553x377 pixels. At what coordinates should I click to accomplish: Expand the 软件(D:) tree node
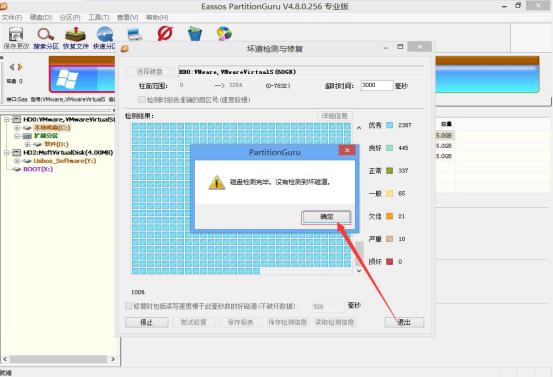pos(28,144)
